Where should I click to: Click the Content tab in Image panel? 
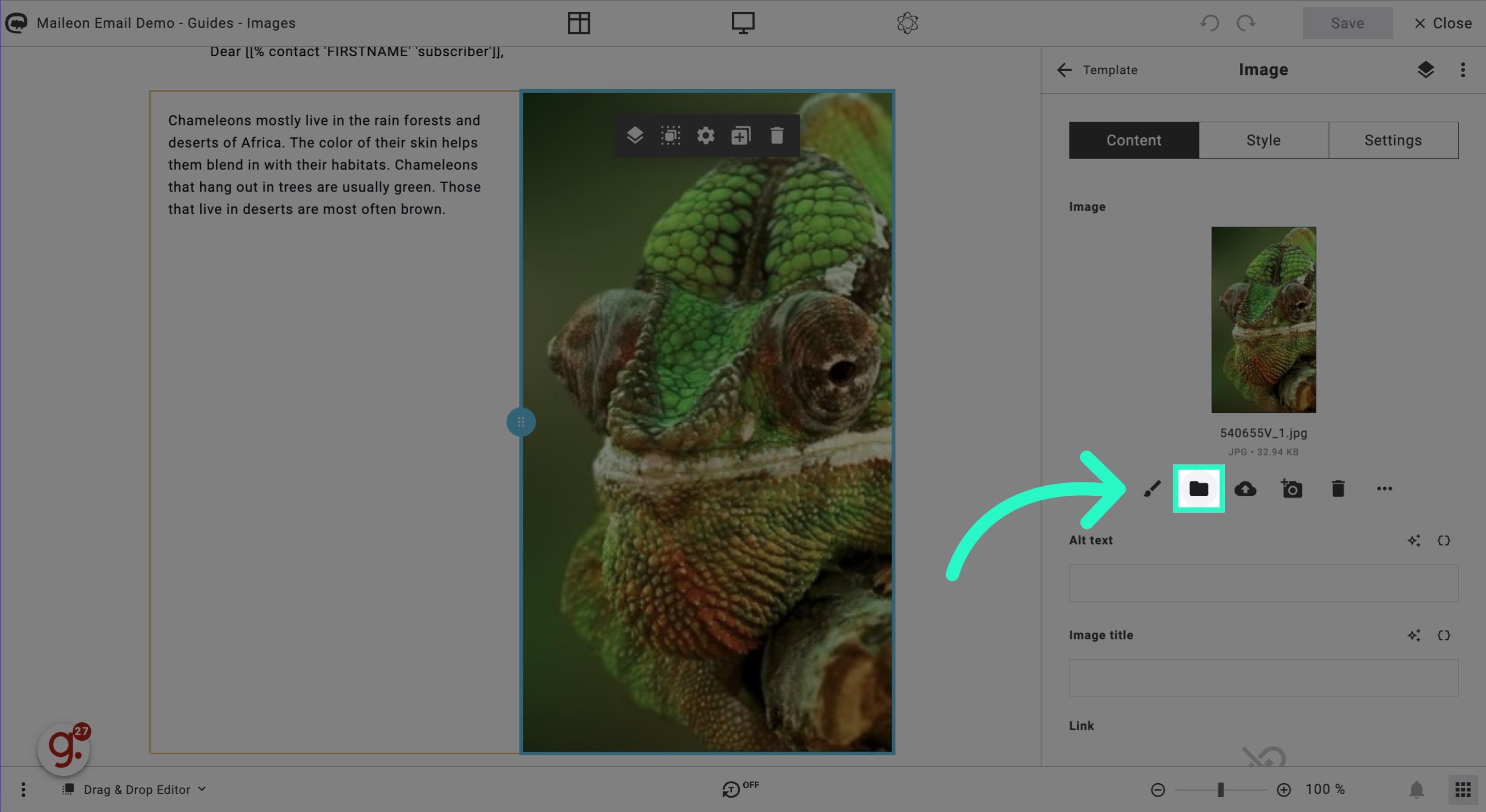tap(1133, 140)
